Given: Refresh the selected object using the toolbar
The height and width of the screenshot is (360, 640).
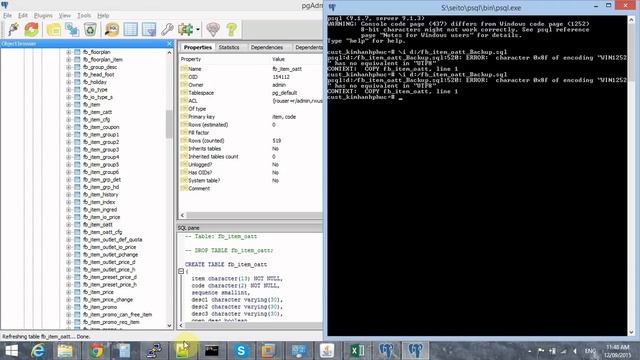Looking at the screenshot, I should 31,29.
